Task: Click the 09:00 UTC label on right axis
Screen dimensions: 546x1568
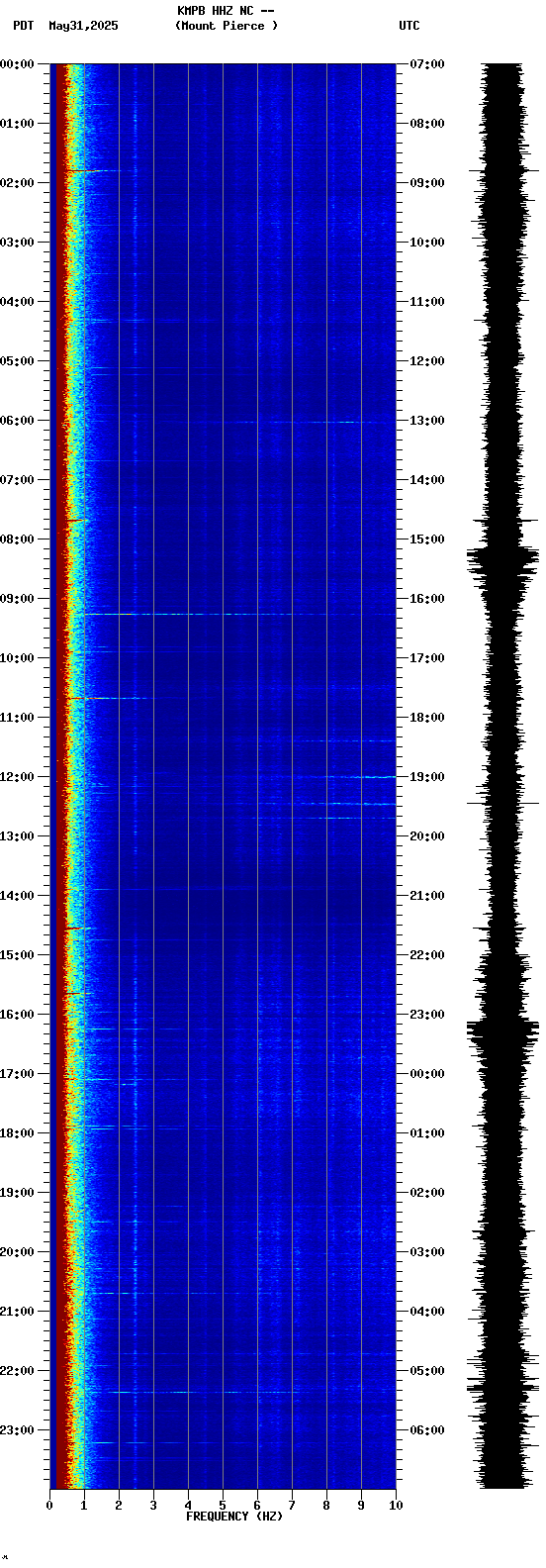Action: pyautogui.click(x=427, y=183)
